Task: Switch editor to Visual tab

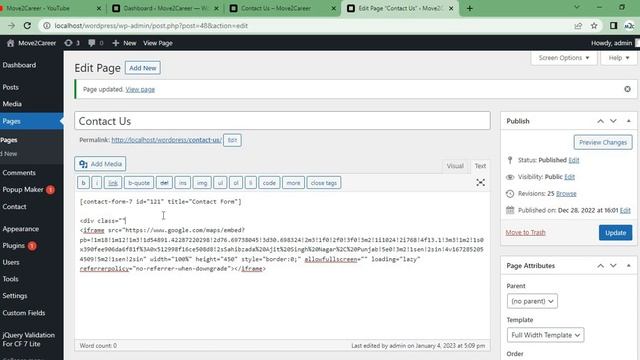Action: [455, 166]
